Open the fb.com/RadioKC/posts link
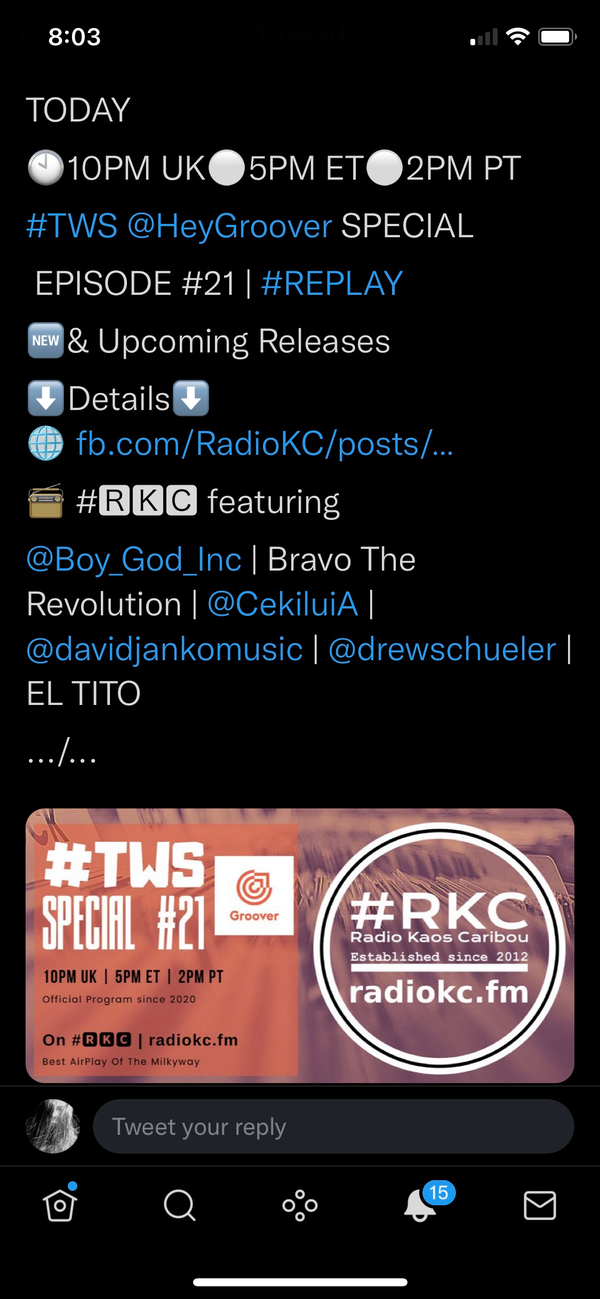The image size is (600, 1299). [265, 443]
